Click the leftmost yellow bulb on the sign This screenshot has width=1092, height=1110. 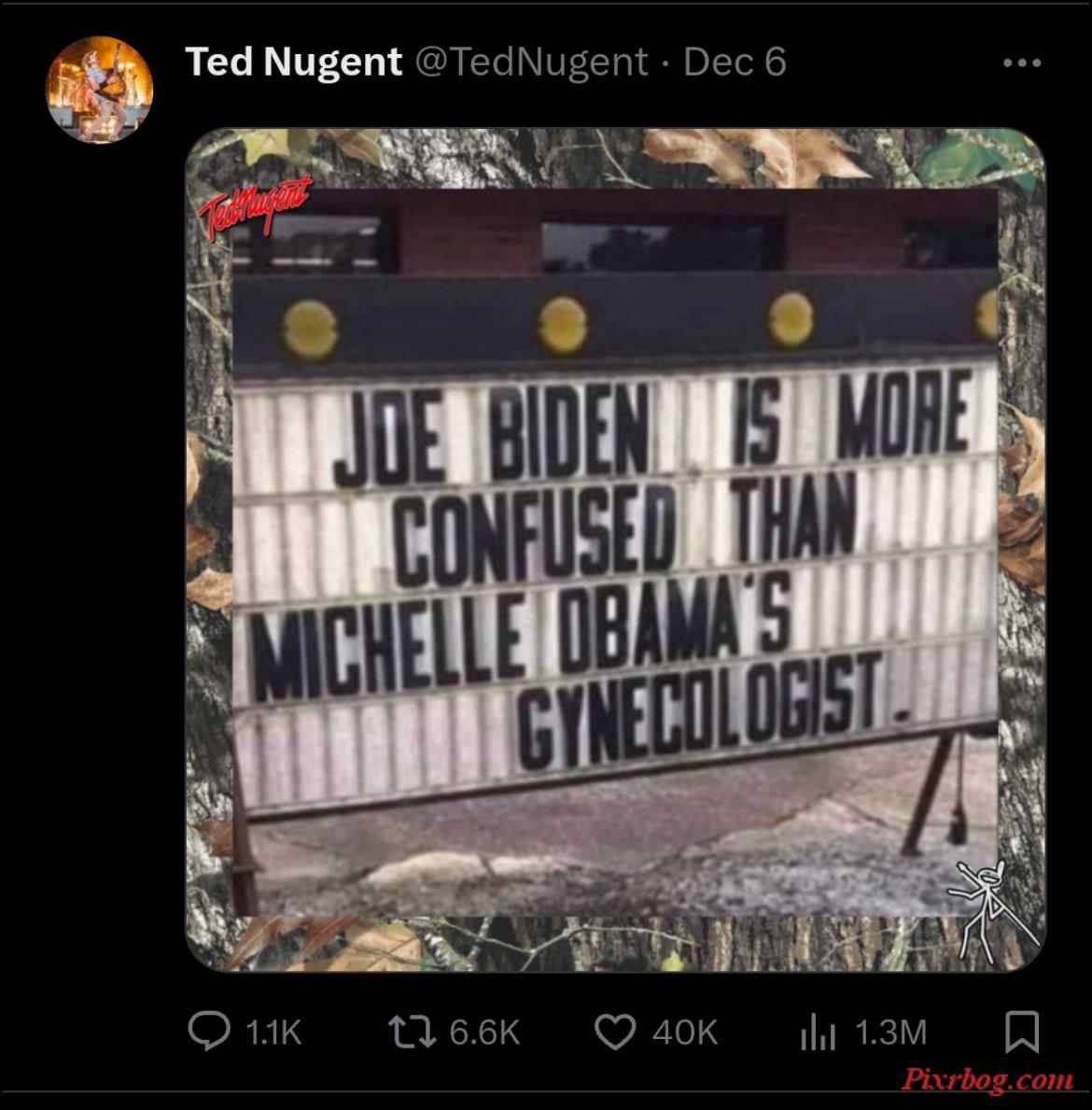[309, 329]
